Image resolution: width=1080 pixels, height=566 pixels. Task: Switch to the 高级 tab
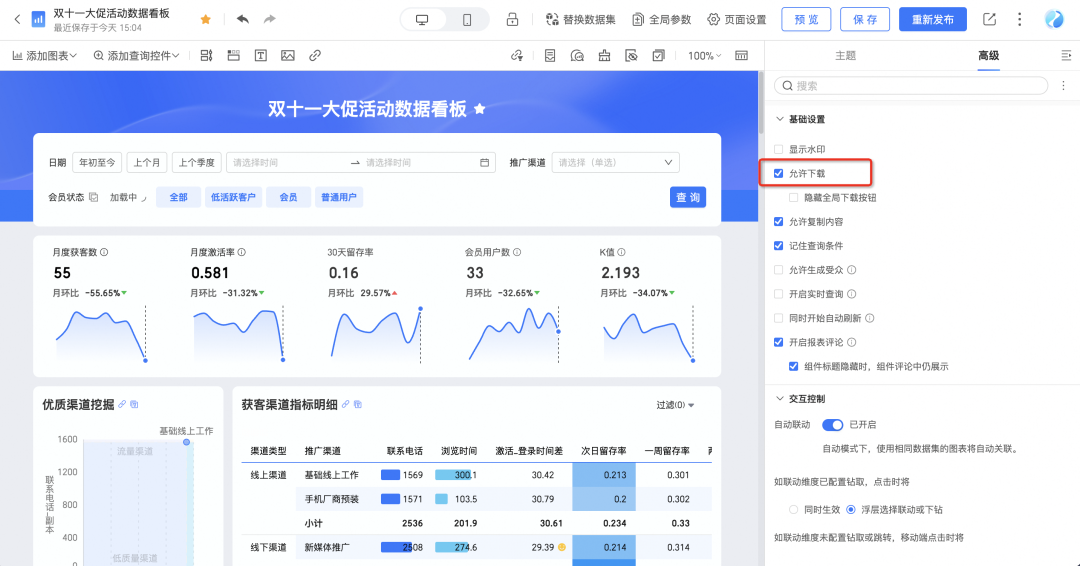pyautogui.click(x=988, y=56)
